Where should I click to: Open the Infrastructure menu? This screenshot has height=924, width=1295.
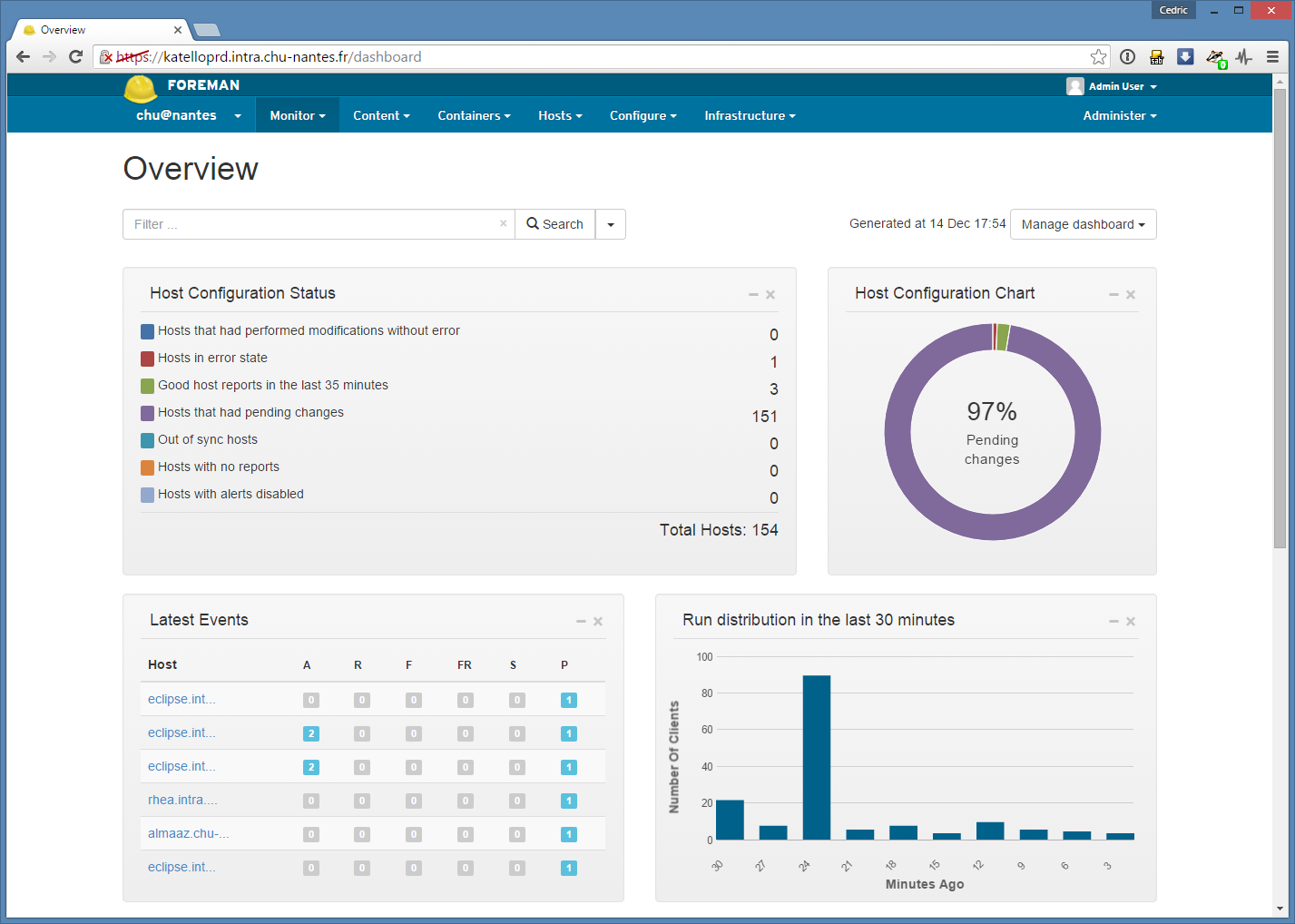pos(750,115)
